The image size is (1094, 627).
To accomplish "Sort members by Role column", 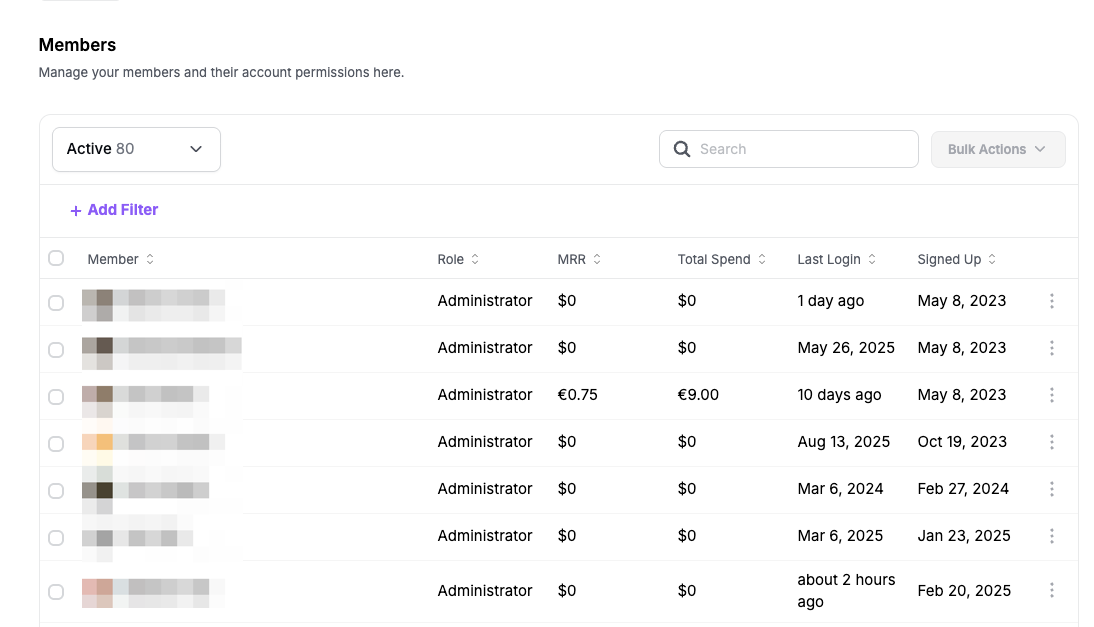I will (x=458, y=259).
